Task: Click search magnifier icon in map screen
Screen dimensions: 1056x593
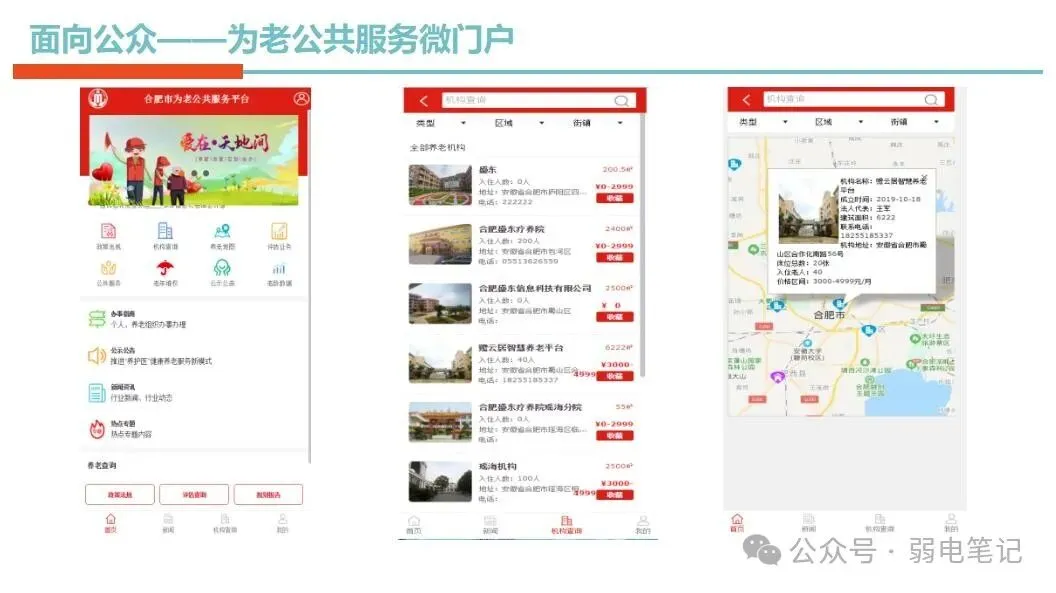Action: click(x=931, y=100)
